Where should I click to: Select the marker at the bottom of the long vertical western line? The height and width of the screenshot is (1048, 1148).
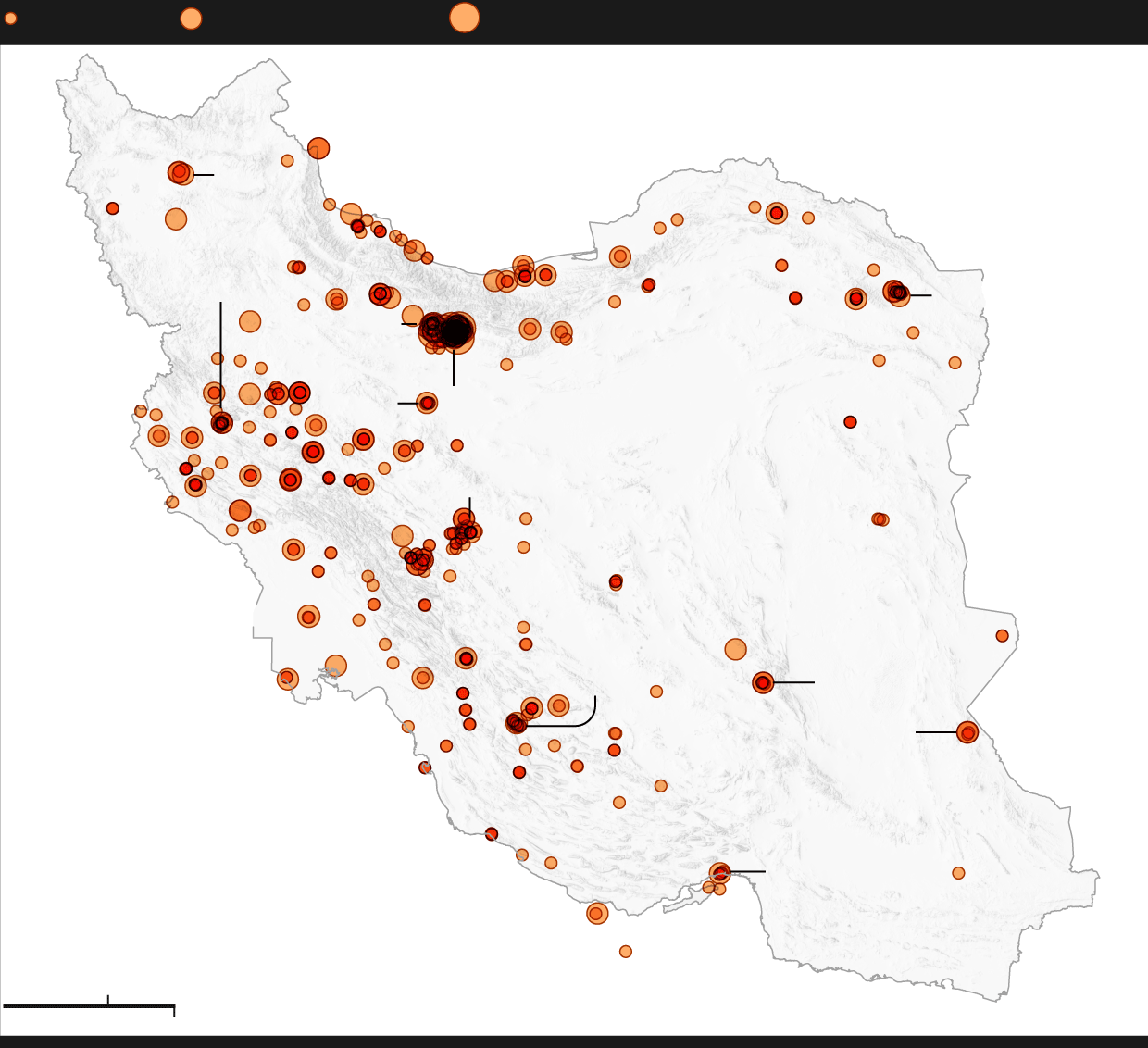[x=221, y=423]
